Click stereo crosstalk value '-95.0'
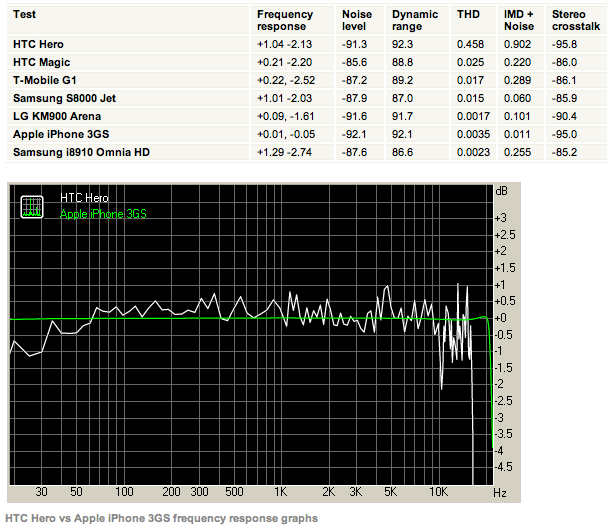This screenshot has width=612, height=529. click(564, 134)
